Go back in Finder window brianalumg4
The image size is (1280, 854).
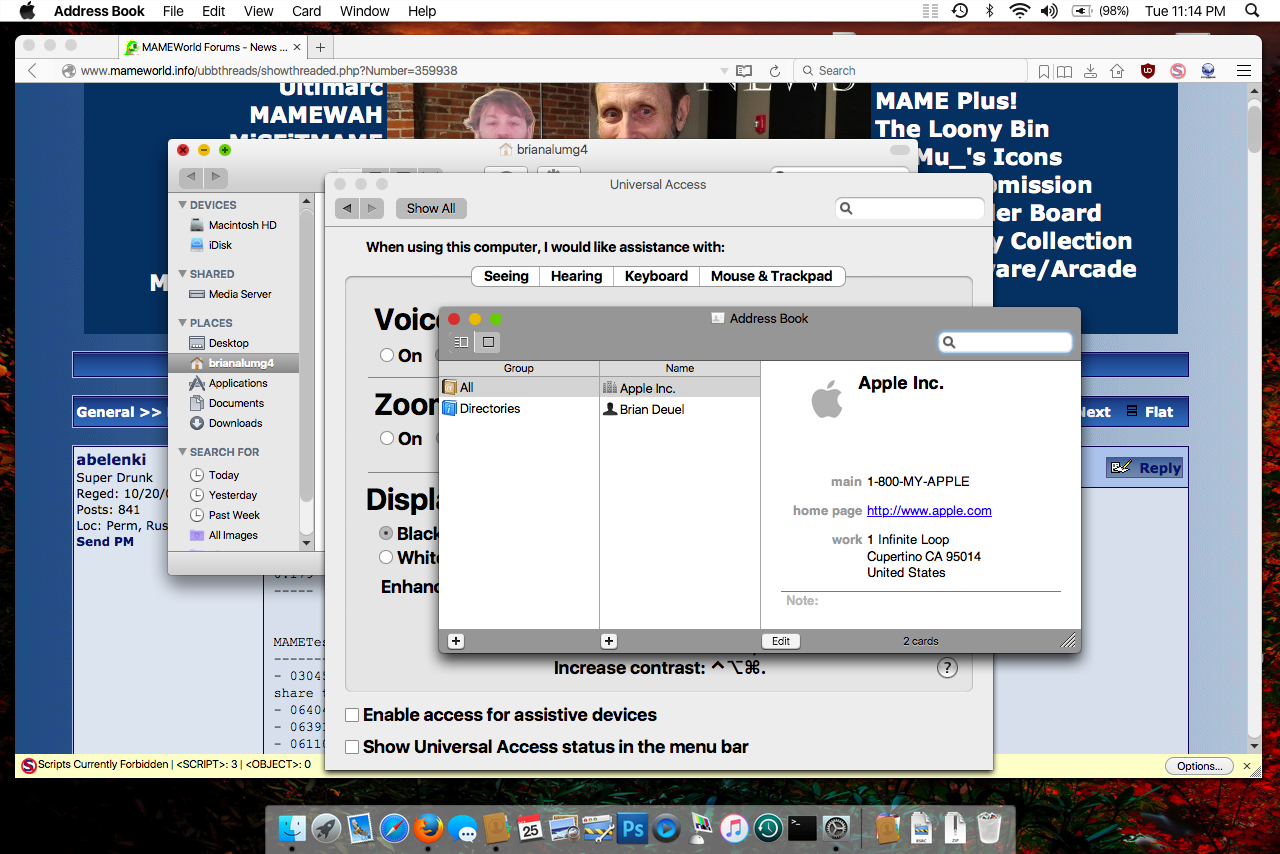[191, 177]
